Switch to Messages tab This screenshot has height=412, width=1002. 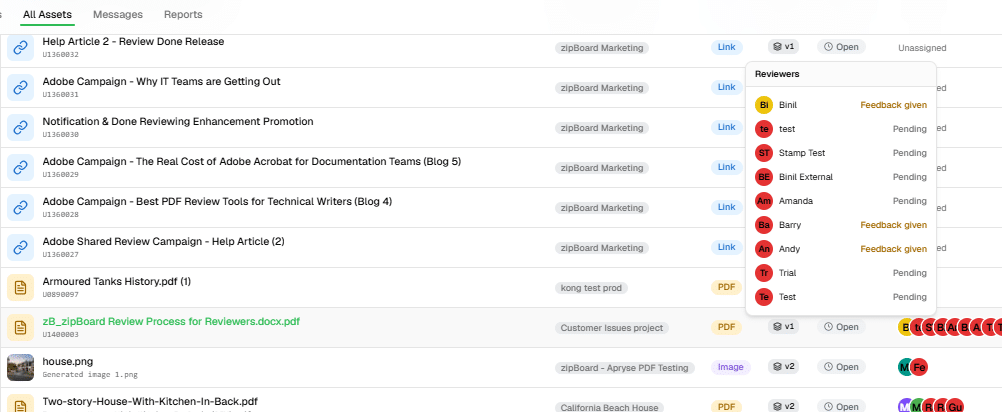(118, 14)
